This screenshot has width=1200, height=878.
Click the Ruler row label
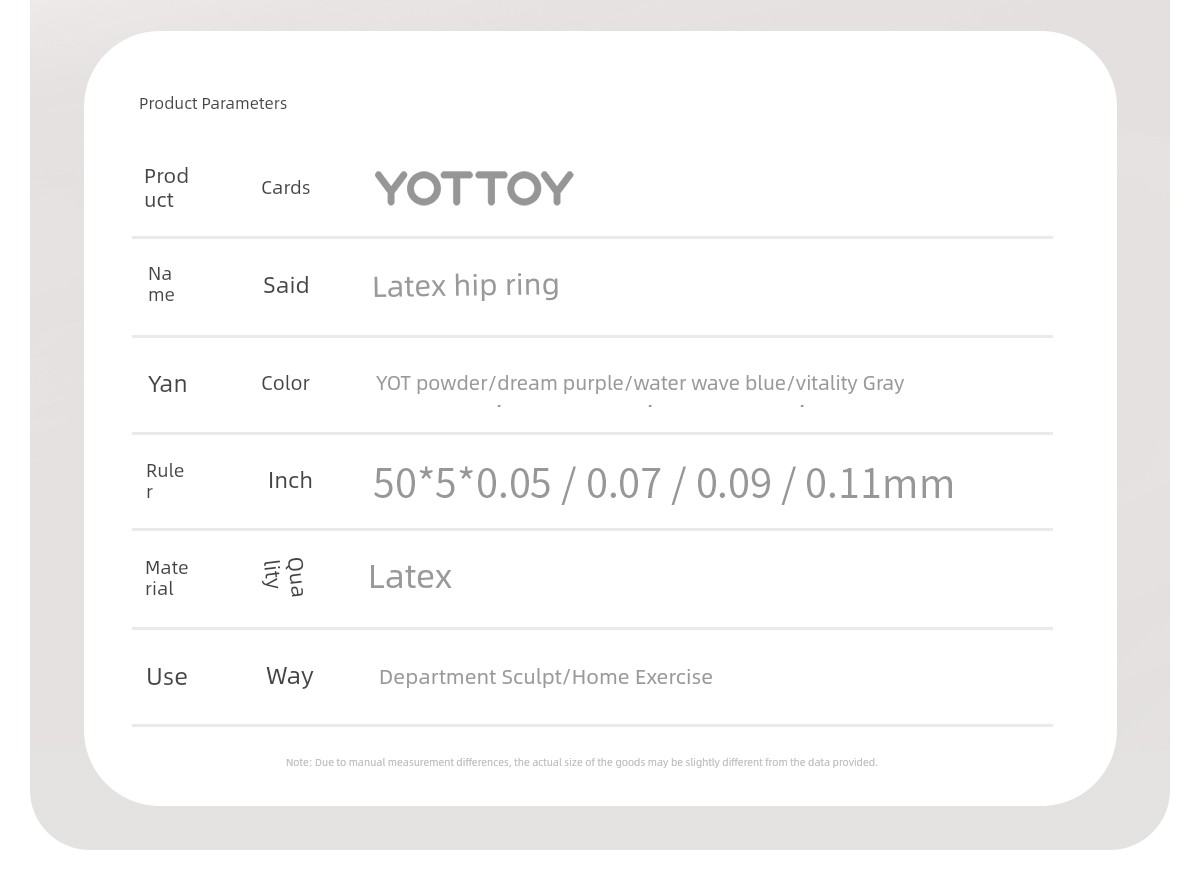(x=165, y=481)
